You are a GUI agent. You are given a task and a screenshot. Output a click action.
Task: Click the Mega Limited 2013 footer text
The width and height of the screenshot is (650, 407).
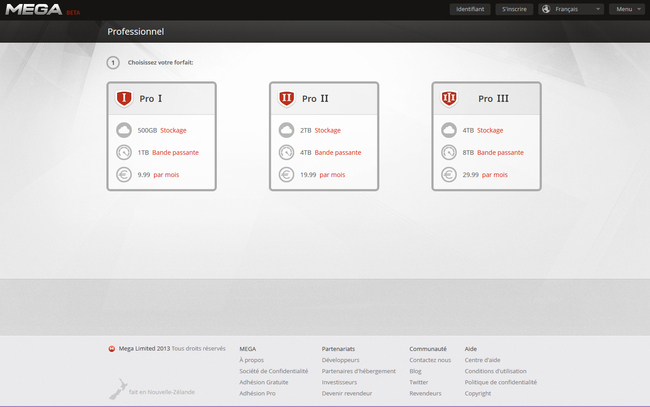pos(144,349)
